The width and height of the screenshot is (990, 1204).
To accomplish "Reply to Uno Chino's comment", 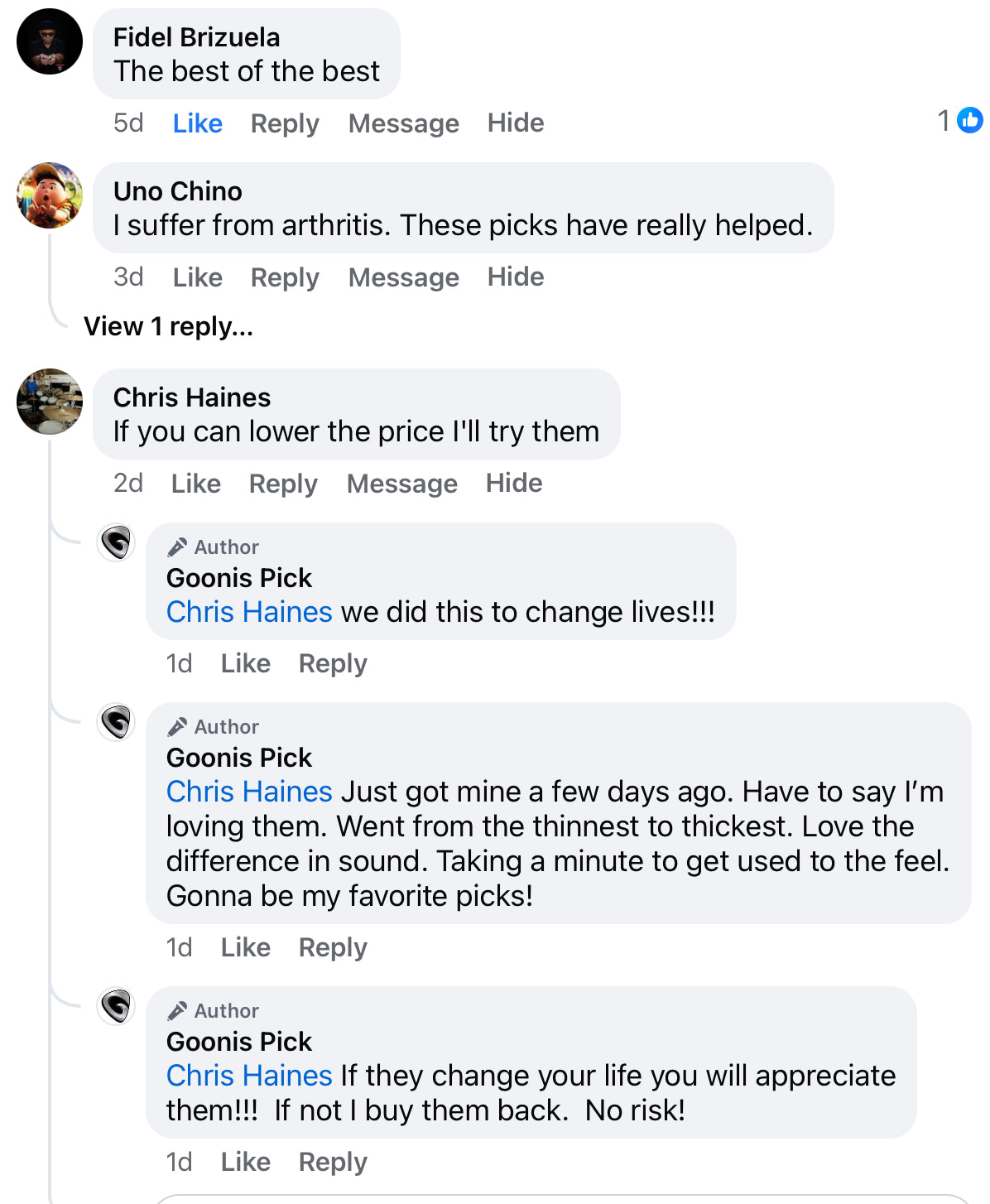I will click(x=285, y=277).
